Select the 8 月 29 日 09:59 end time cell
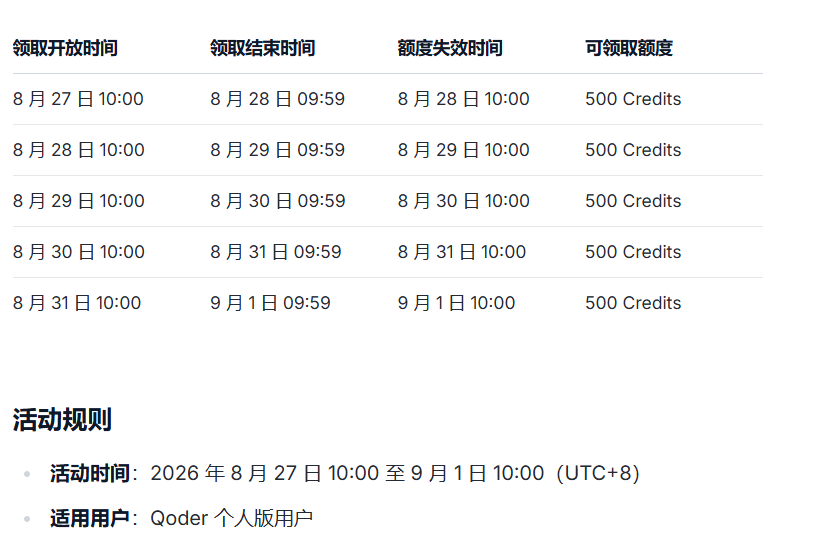Viewport: 815px width, 550px height. [x=278, y=150]
